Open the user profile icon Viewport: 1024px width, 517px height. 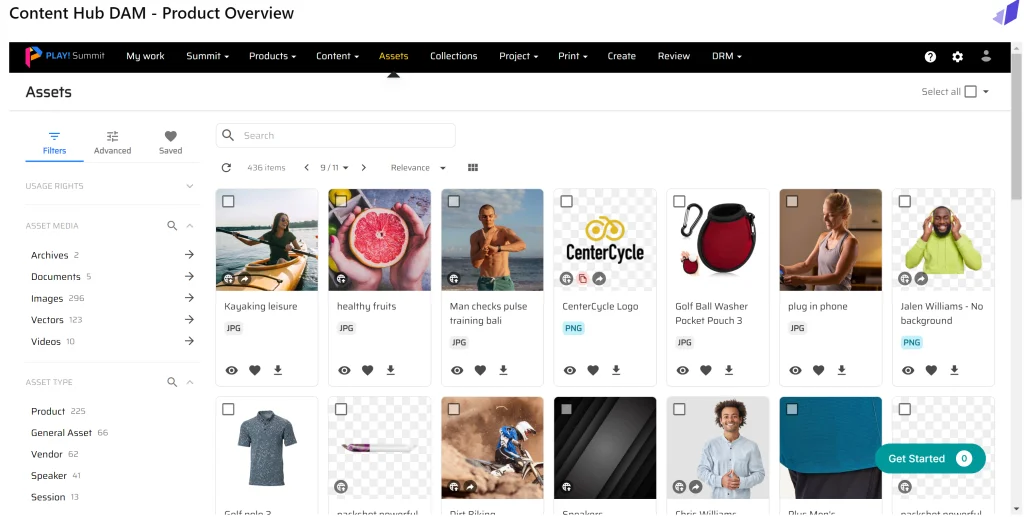point(987,57)
